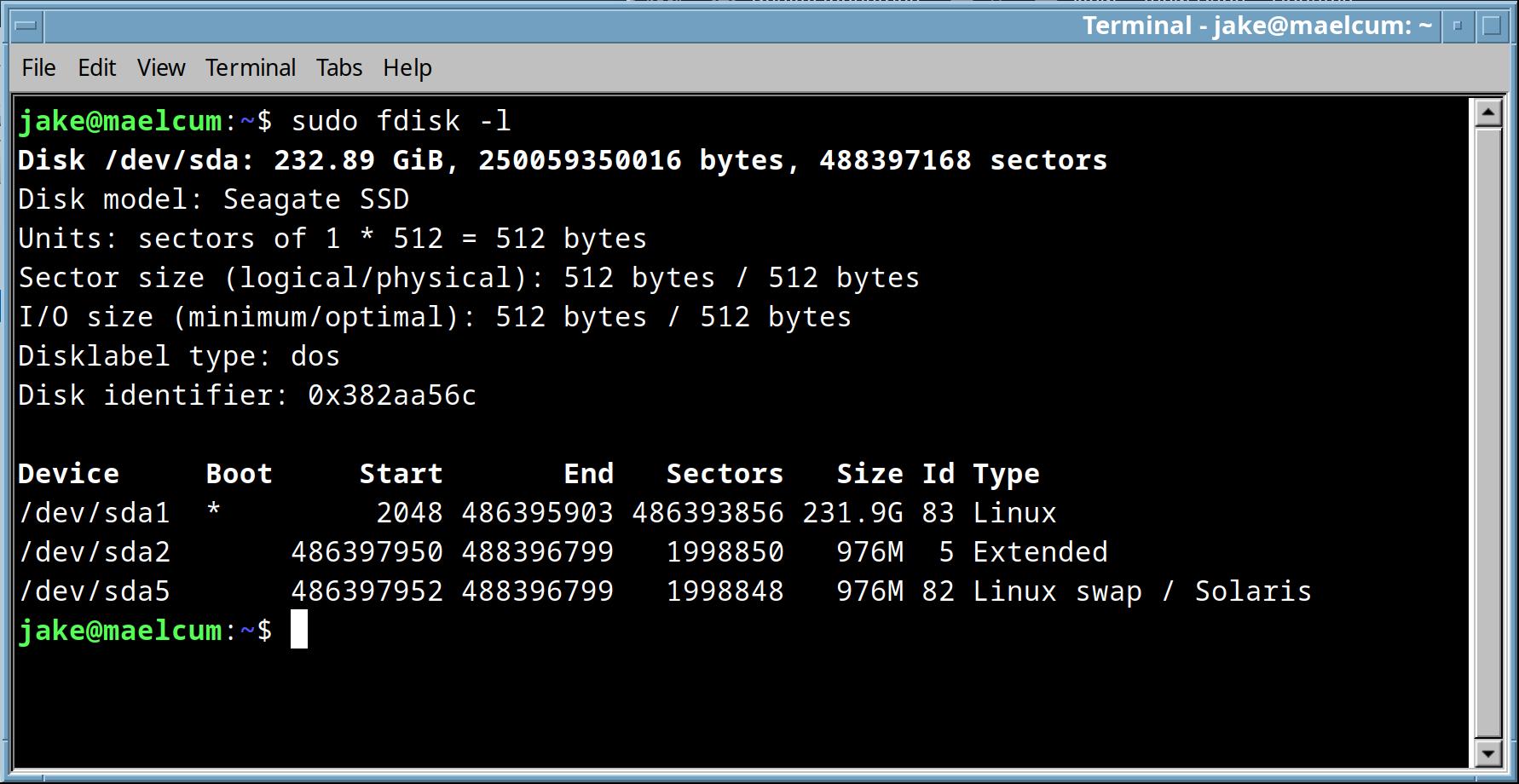Viewport: 1519px width, 784px height.
Task: Click the 'sudo fdisk -l' command text
Action: [401, 121]
